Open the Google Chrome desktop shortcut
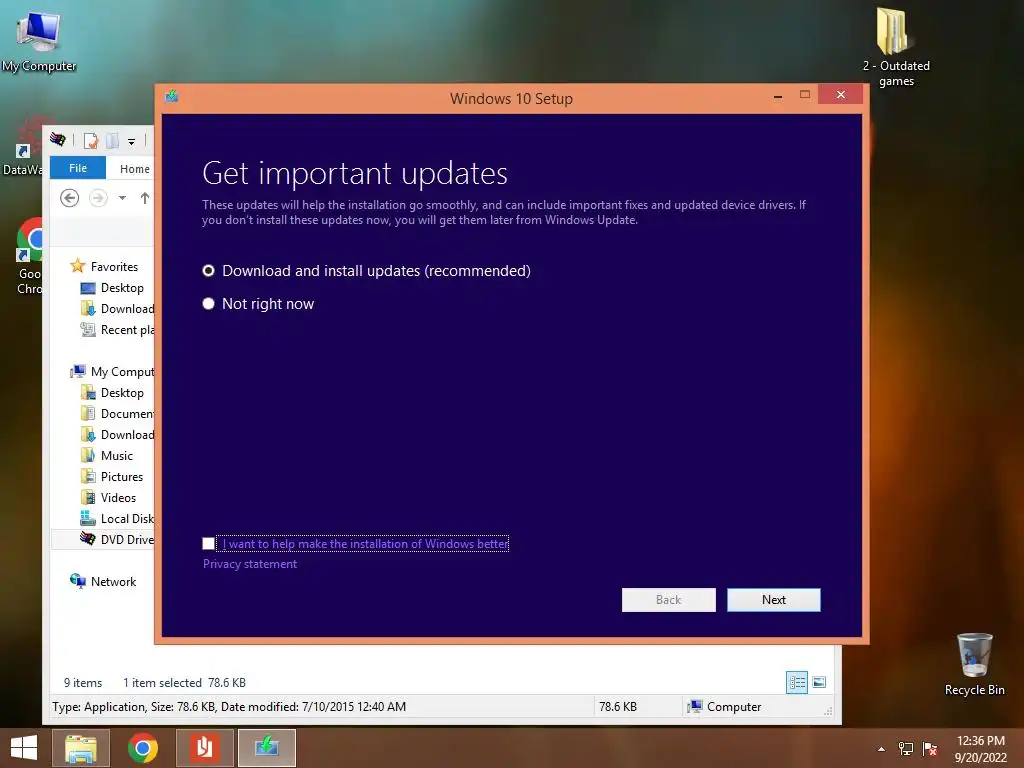The image size is (1024, 768). click(x=30, y=257)
